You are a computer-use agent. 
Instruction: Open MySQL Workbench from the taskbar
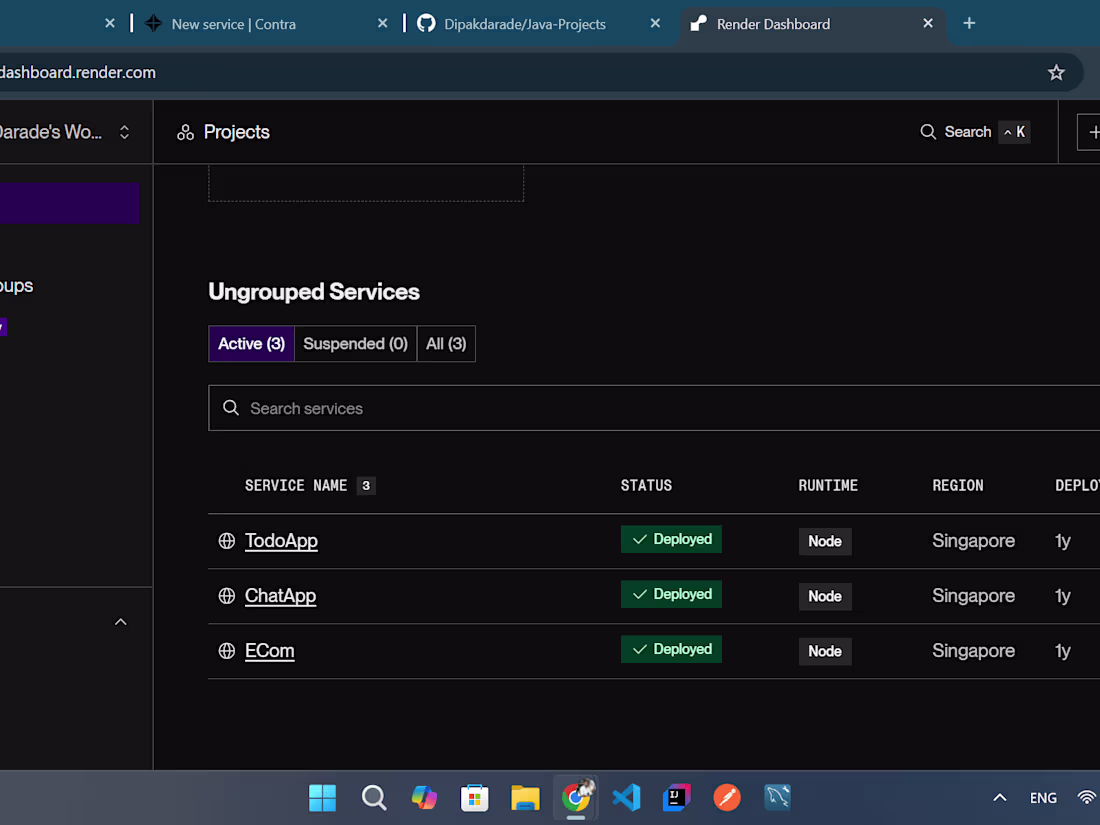click(777, 798)
